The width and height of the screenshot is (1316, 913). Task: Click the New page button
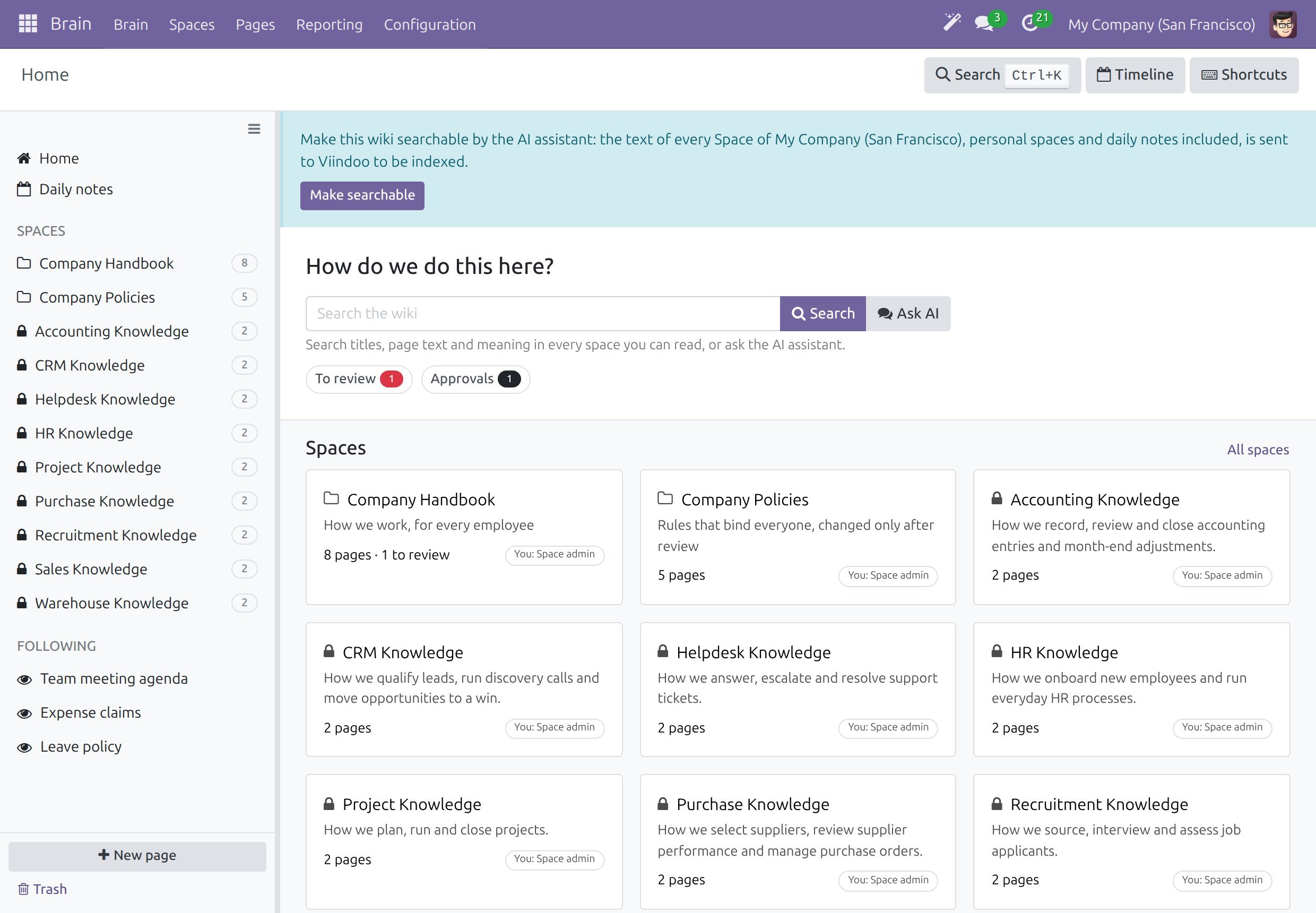click(x=137, y=856)
